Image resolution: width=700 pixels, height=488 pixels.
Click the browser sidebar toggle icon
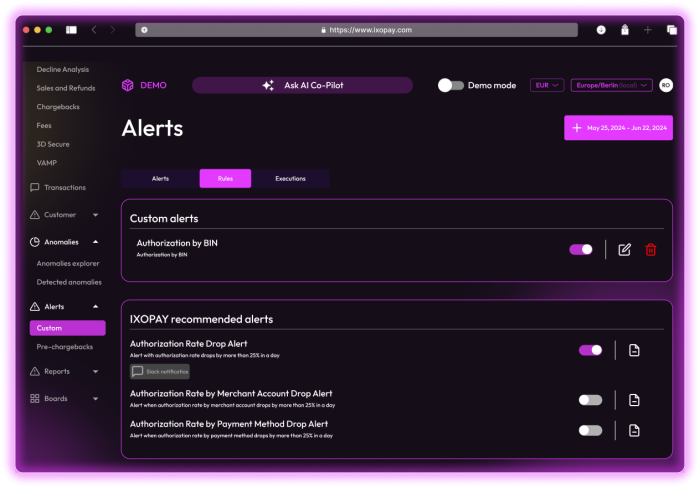point(72,30)
